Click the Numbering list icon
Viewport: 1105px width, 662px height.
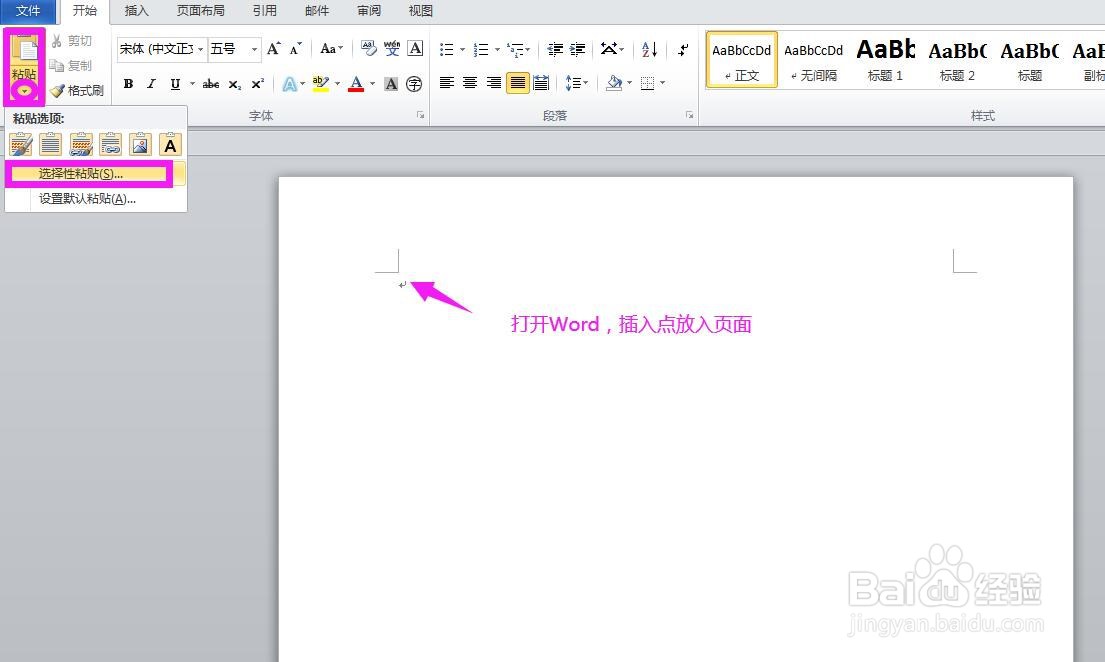click(x=481, y=49)
